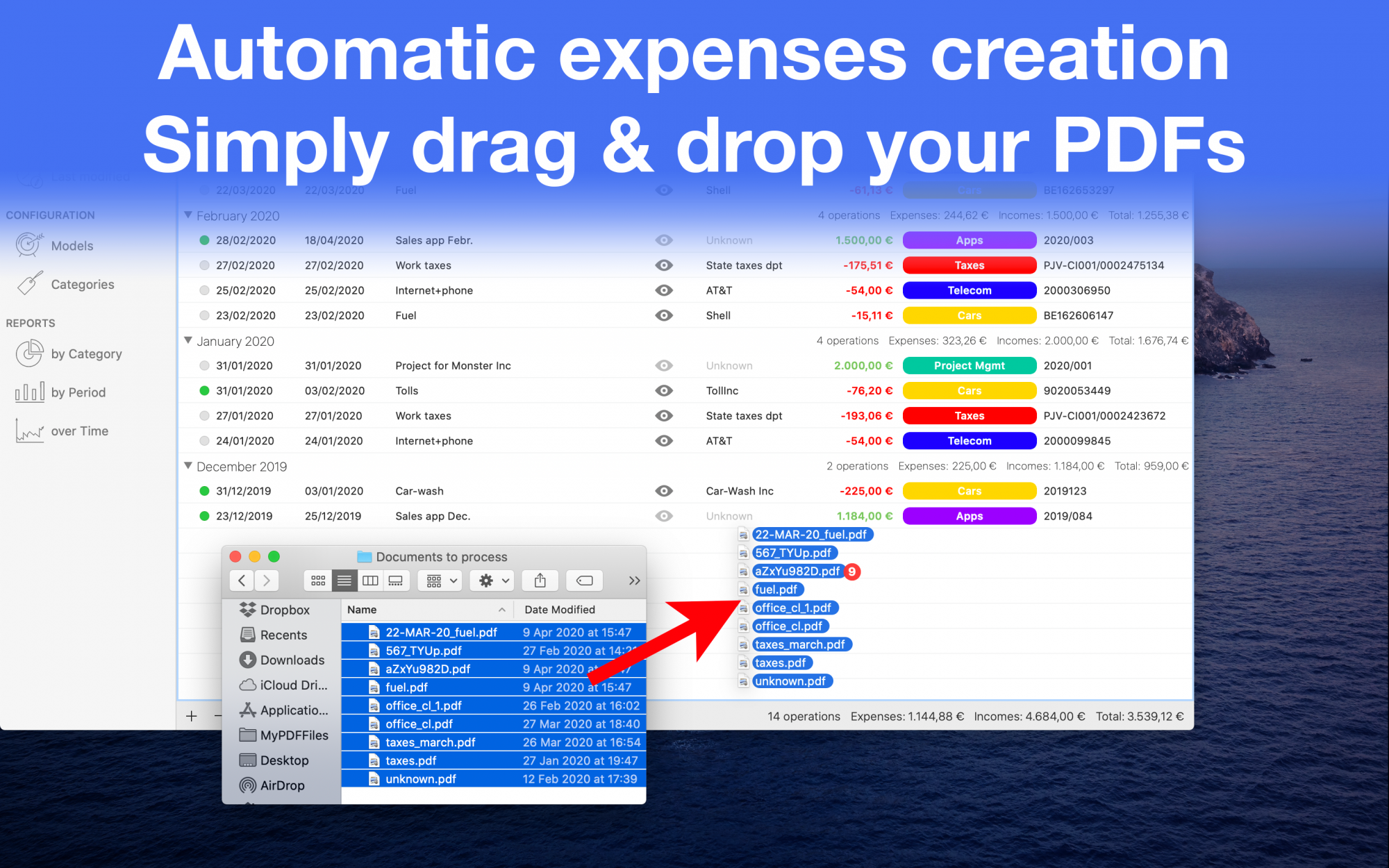The image size is (1389, 868).
Task: Click the by Category report icon
Action: [x=29, y=353]
